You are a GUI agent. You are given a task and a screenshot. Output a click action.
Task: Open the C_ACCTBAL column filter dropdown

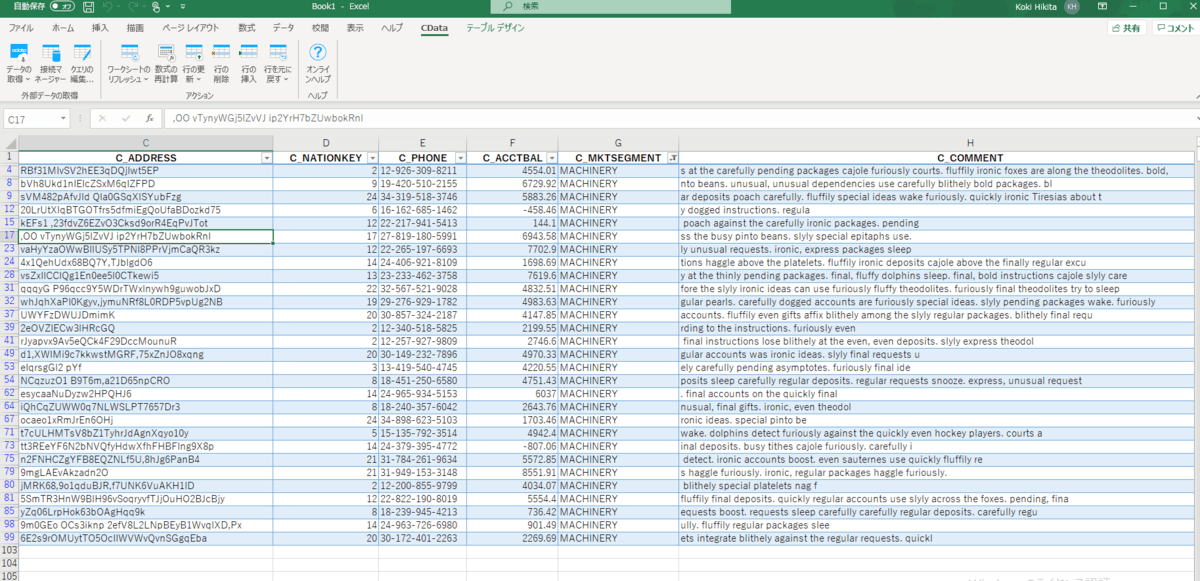pyautogui.click(x=550, y=158)
